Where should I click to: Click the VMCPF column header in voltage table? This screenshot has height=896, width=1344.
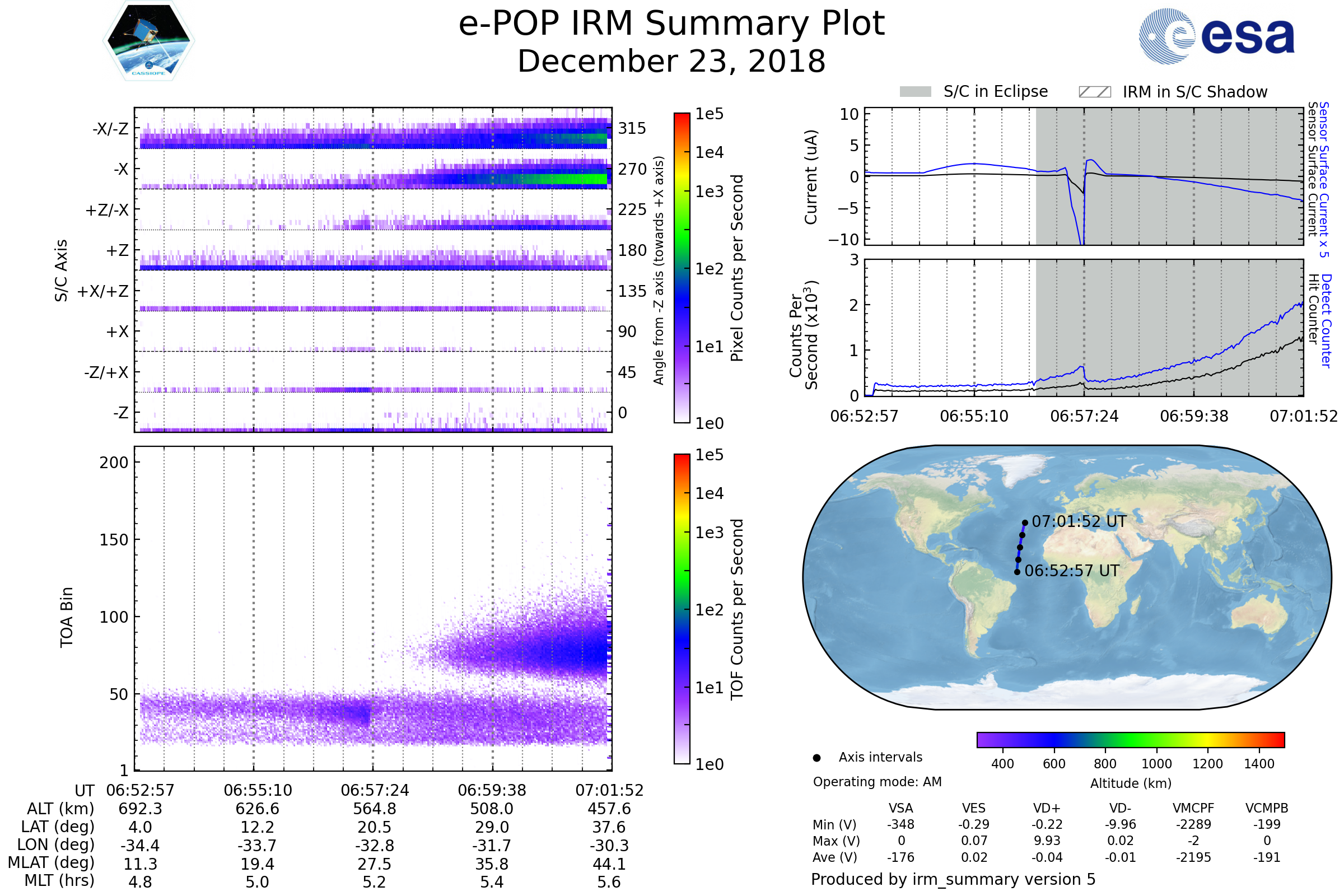[1193, 808]
